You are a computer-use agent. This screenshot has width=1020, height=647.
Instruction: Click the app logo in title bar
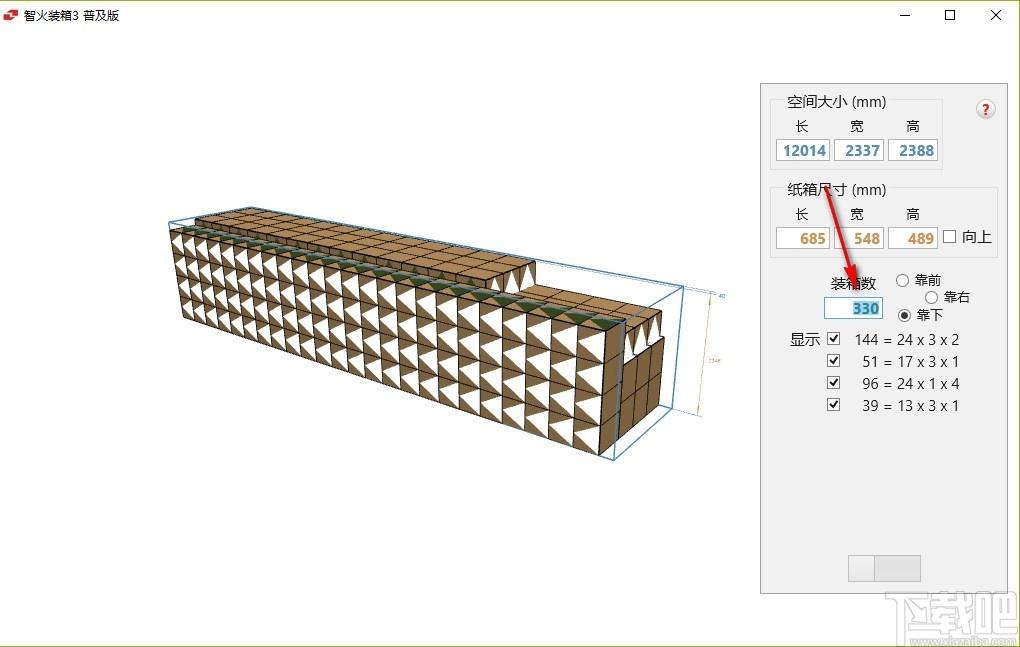tap(10, 15)
